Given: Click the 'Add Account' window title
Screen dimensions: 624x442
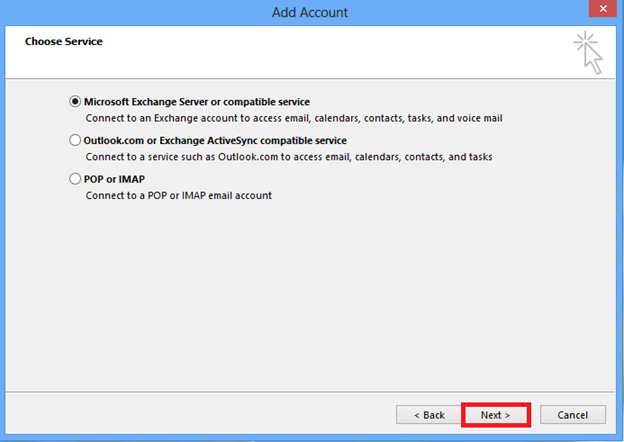Looking at the screenshot, I should point(310,12).
